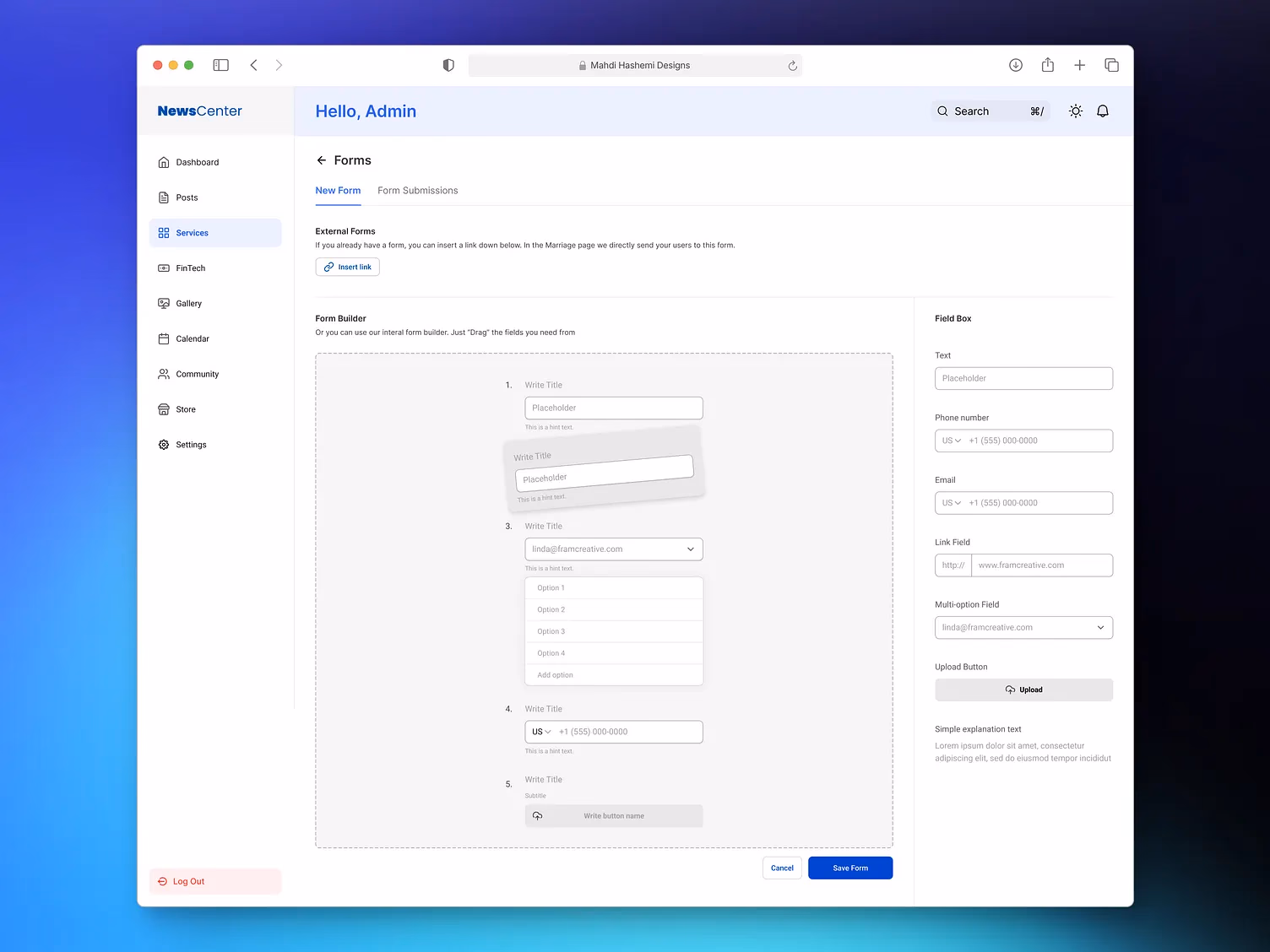Click Field Box Text placeholder input
This screenshot has height=952, width=1270.
click(x=1023, y=378)
